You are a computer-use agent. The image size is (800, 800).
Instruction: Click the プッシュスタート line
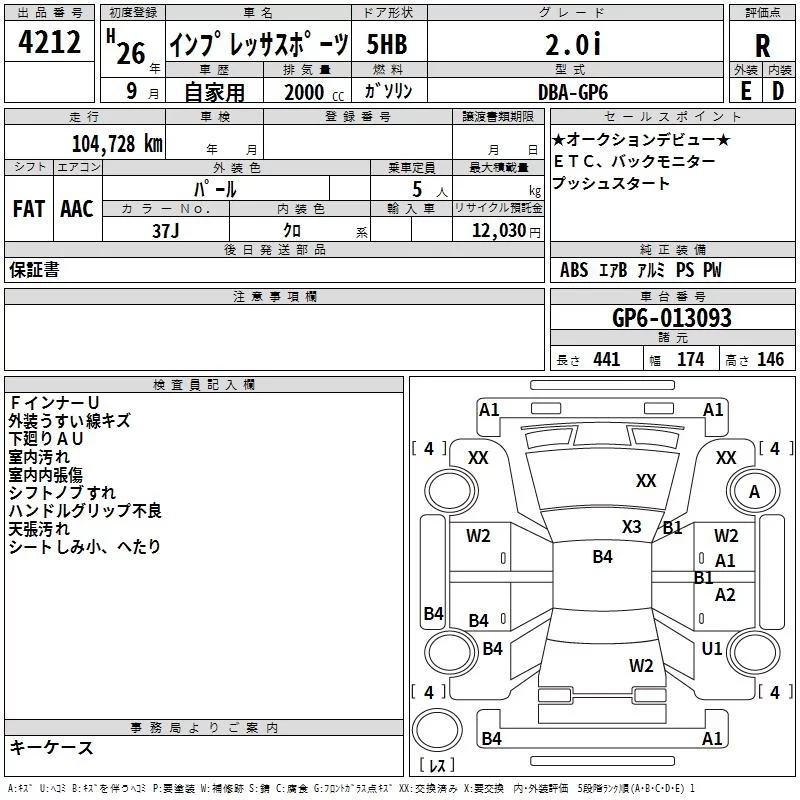pyautogui.click(x=611, y=183)
